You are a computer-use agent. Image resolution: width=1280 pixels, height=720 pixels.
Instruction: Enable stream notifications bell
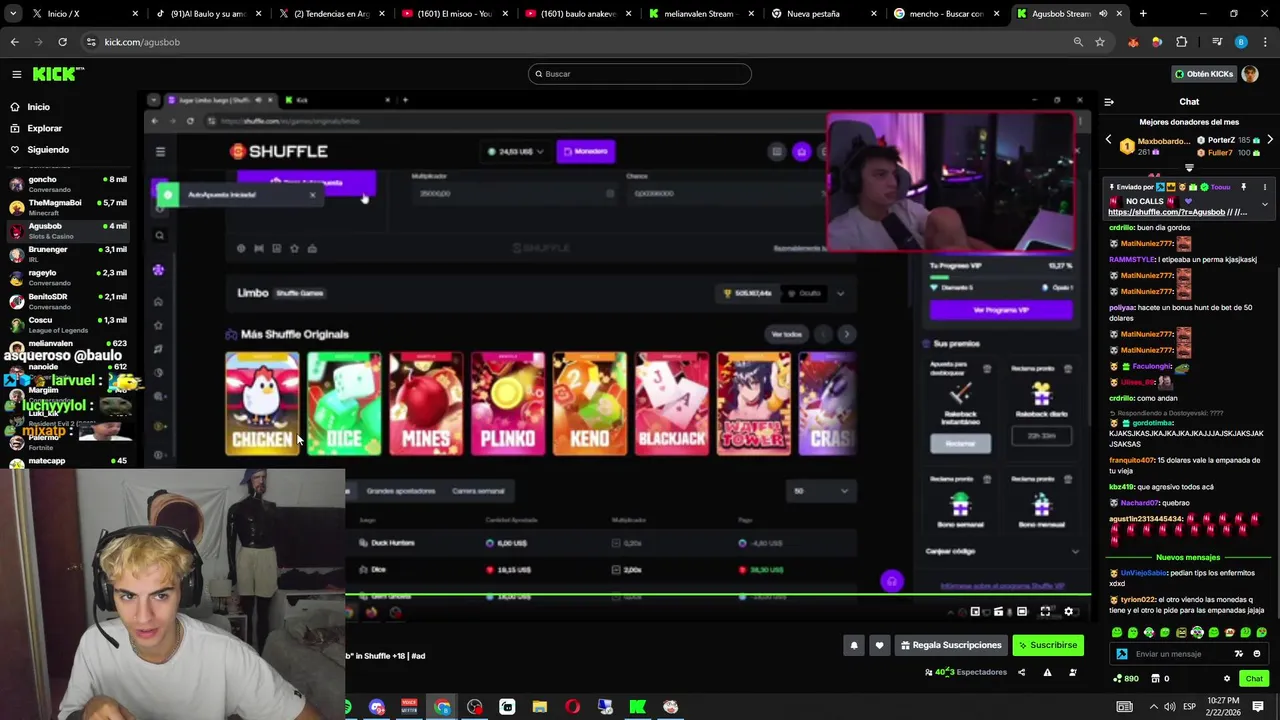pos(854,645)
